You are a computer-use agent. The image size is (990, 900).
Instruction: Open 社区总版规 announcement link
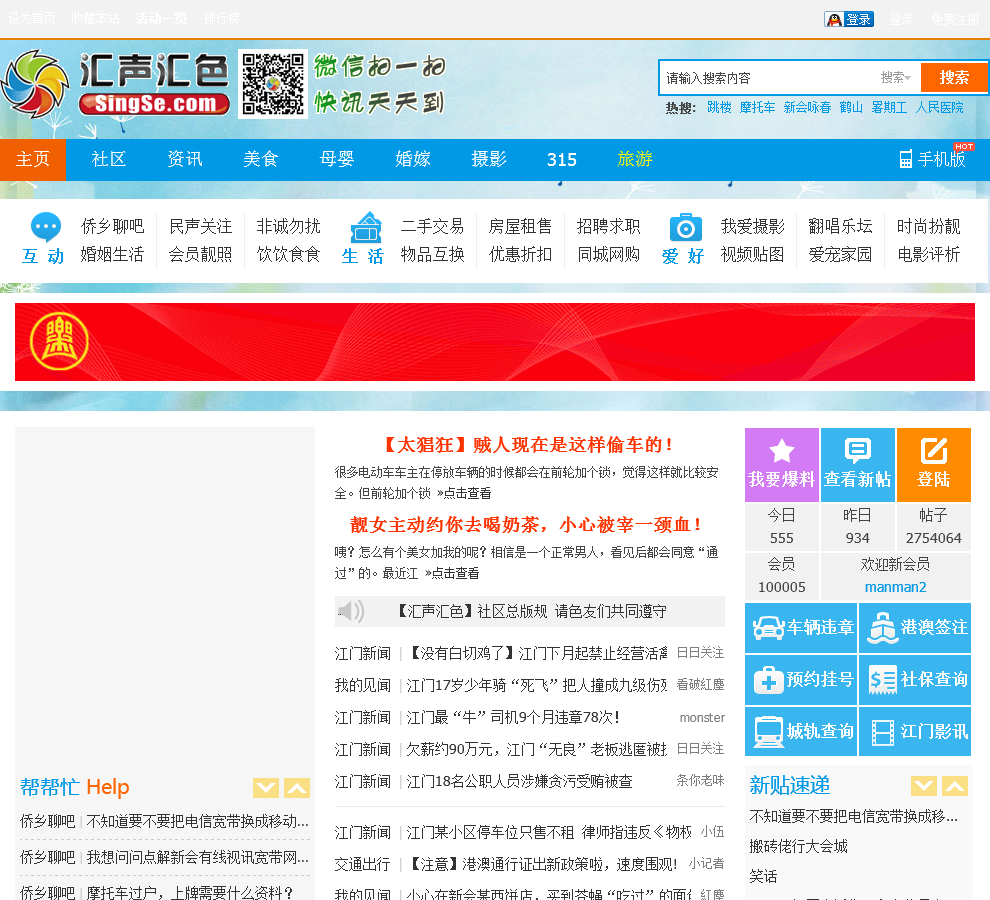click(x=531, y=611)
